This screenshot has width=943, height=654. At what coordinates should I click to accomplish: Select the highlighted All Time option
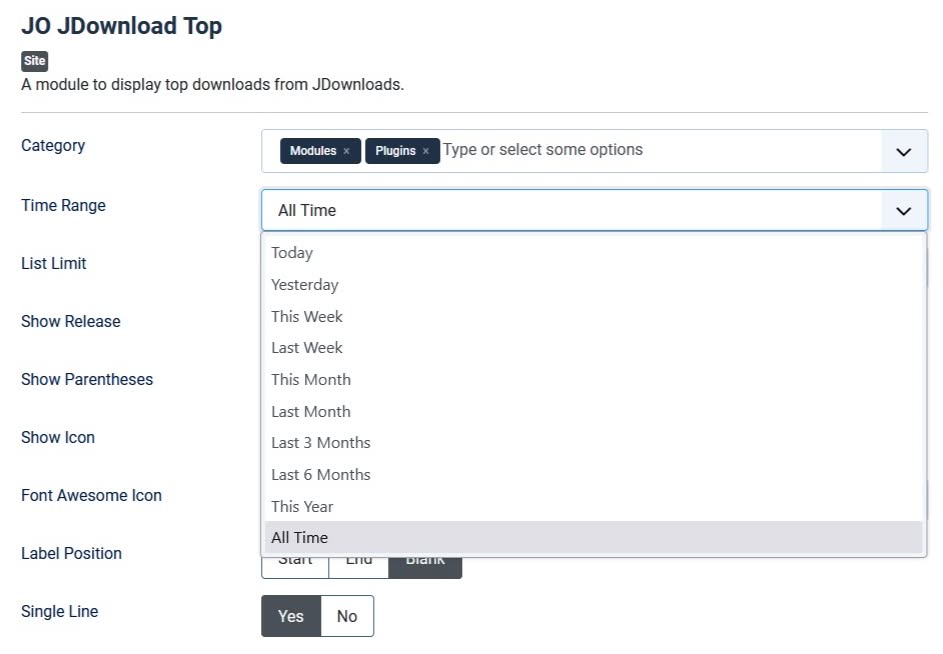coord(299,537)
